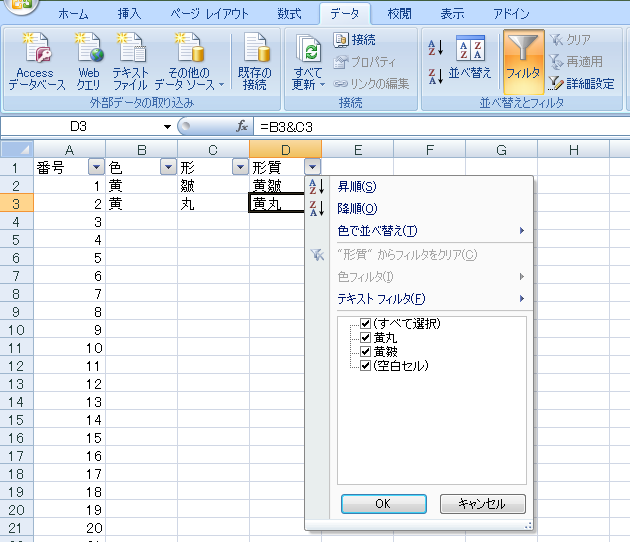Click the Access データベース import icon
Image resolution: width=630 pixels, height=542 pixels.
click(x=35, y=50)
